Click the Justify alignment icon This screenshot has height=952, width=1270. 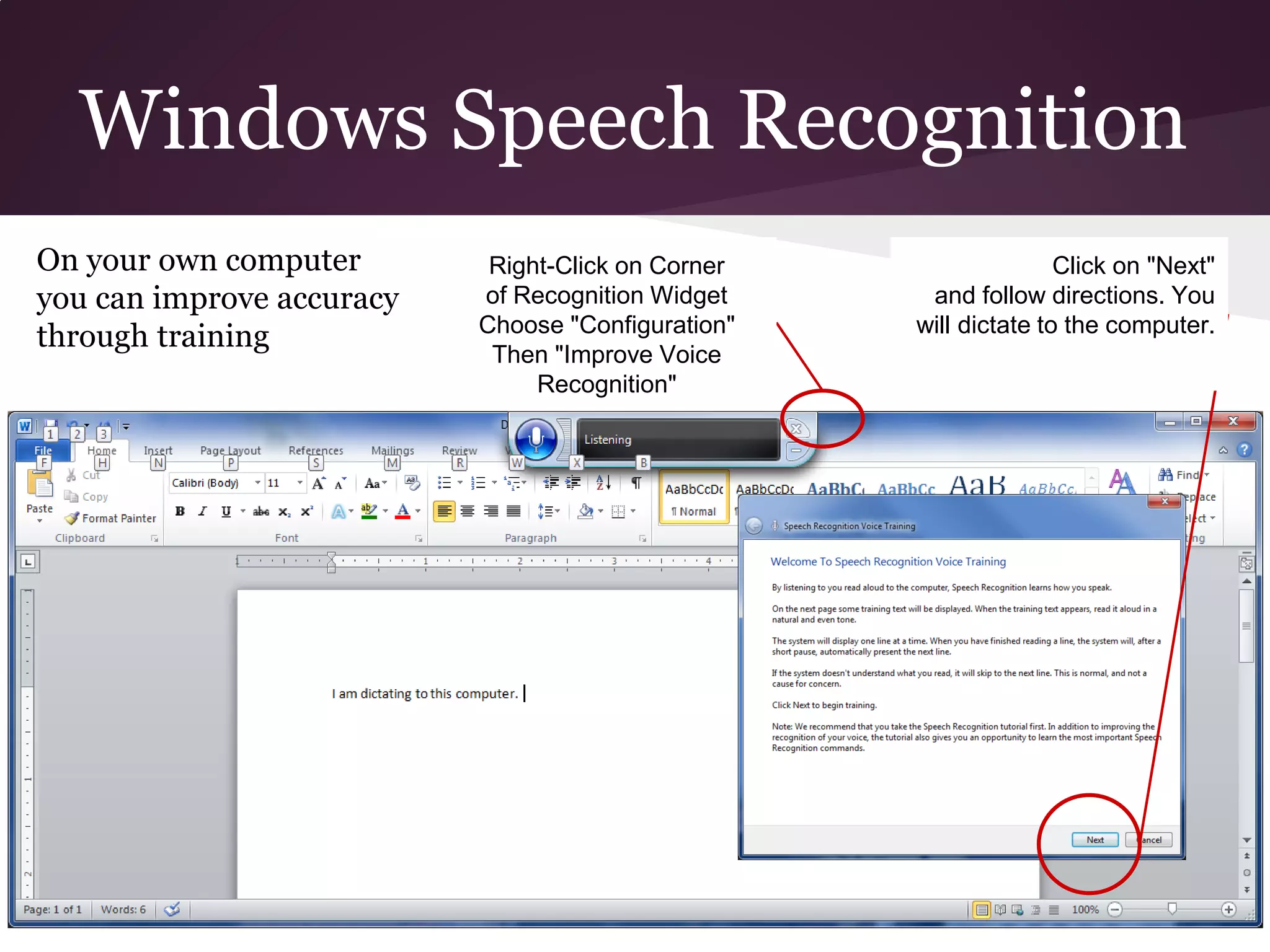pyautogui.click(x=513, y=511)
